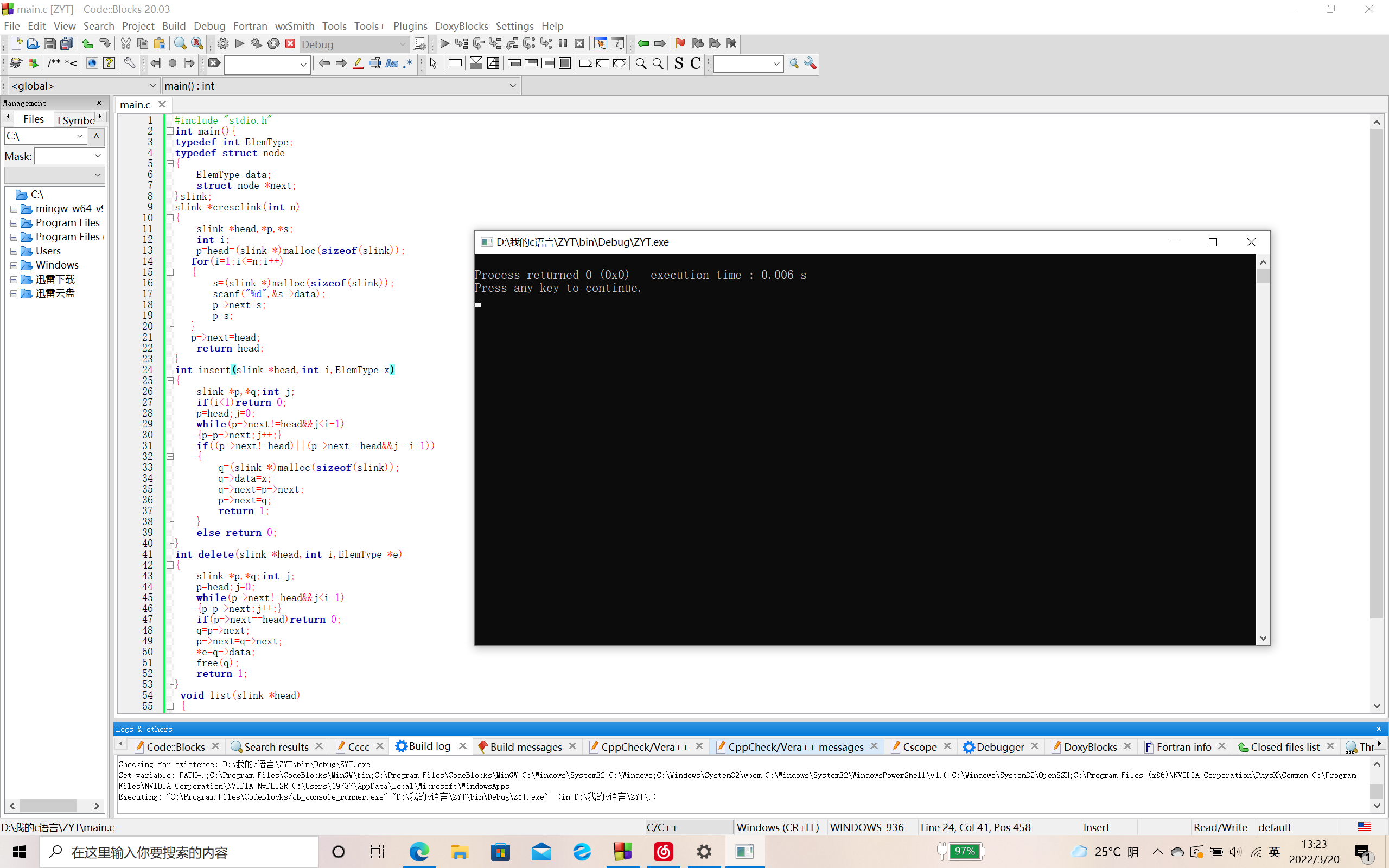Abort the build with red X icon
This screenshot has height=868, width=1389.
tap(290, 43)
